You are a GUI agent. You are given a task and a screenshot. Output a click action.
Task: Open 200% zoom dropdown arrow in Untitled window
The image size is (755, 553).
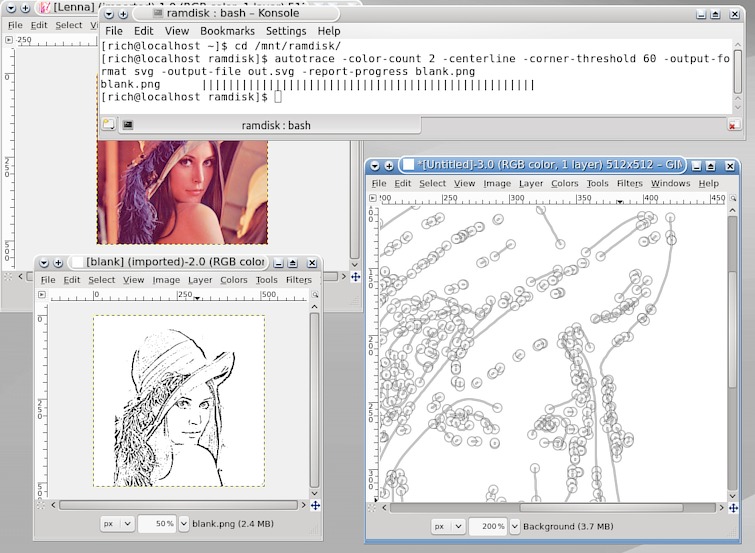coord(515,527)
